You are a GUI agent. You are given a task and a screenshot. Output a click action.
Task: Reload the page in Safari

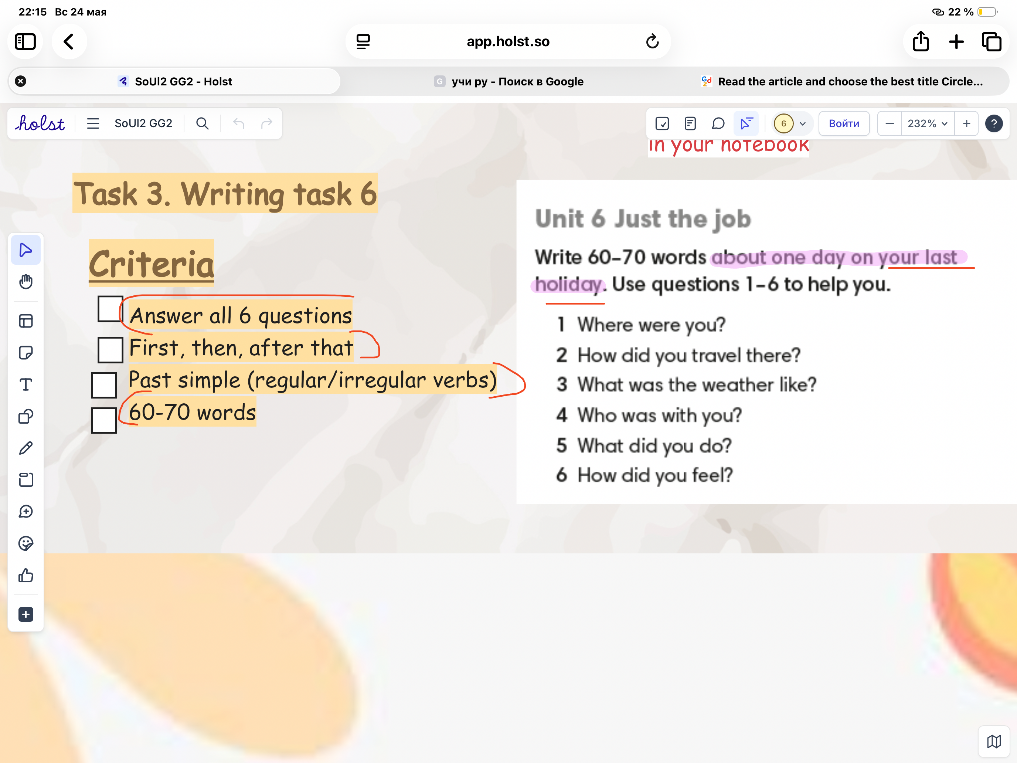tap(652, 42)
